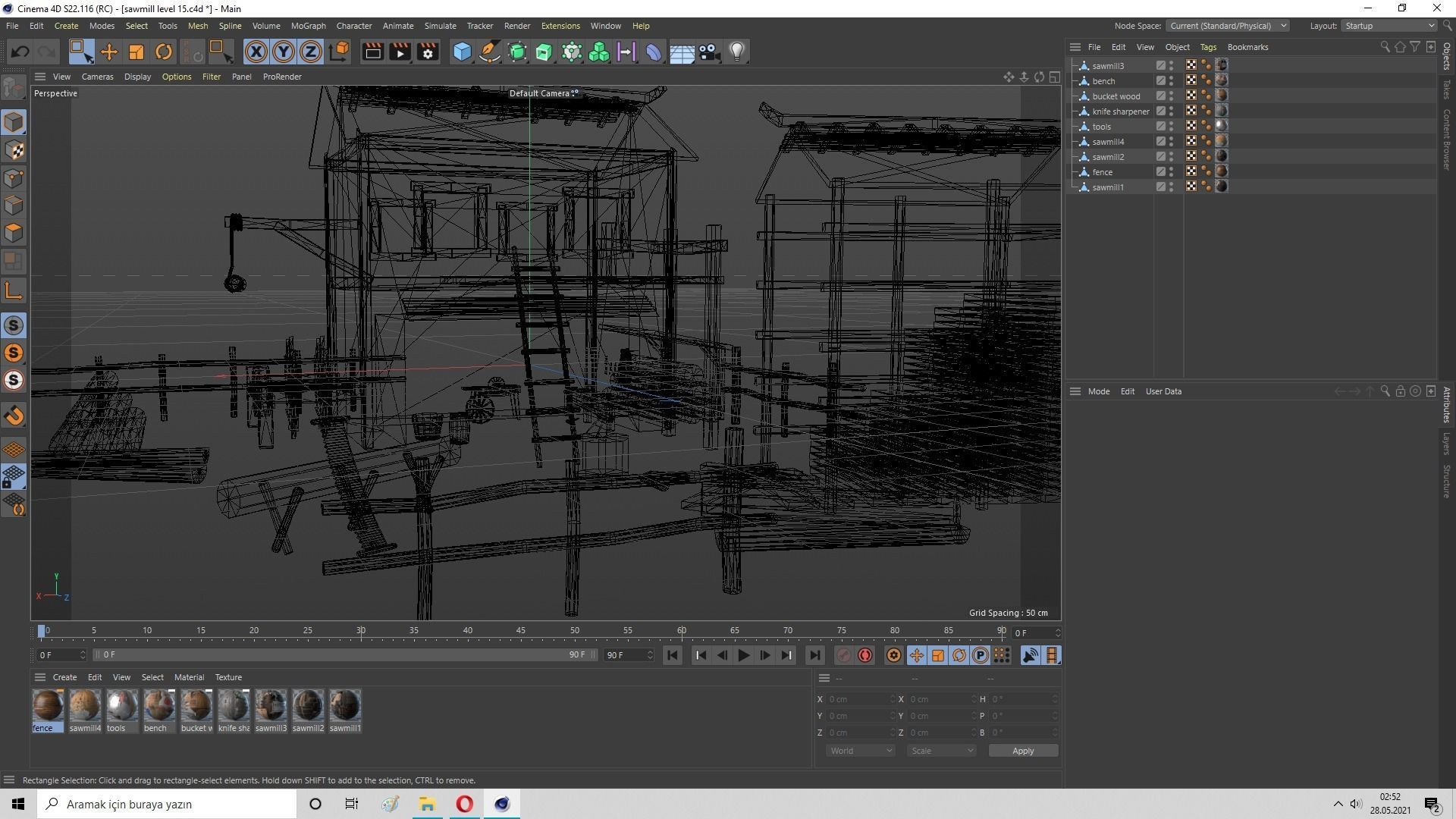1456x819 pixels.
Task: Click the Camera object icon
Action: 709,52
